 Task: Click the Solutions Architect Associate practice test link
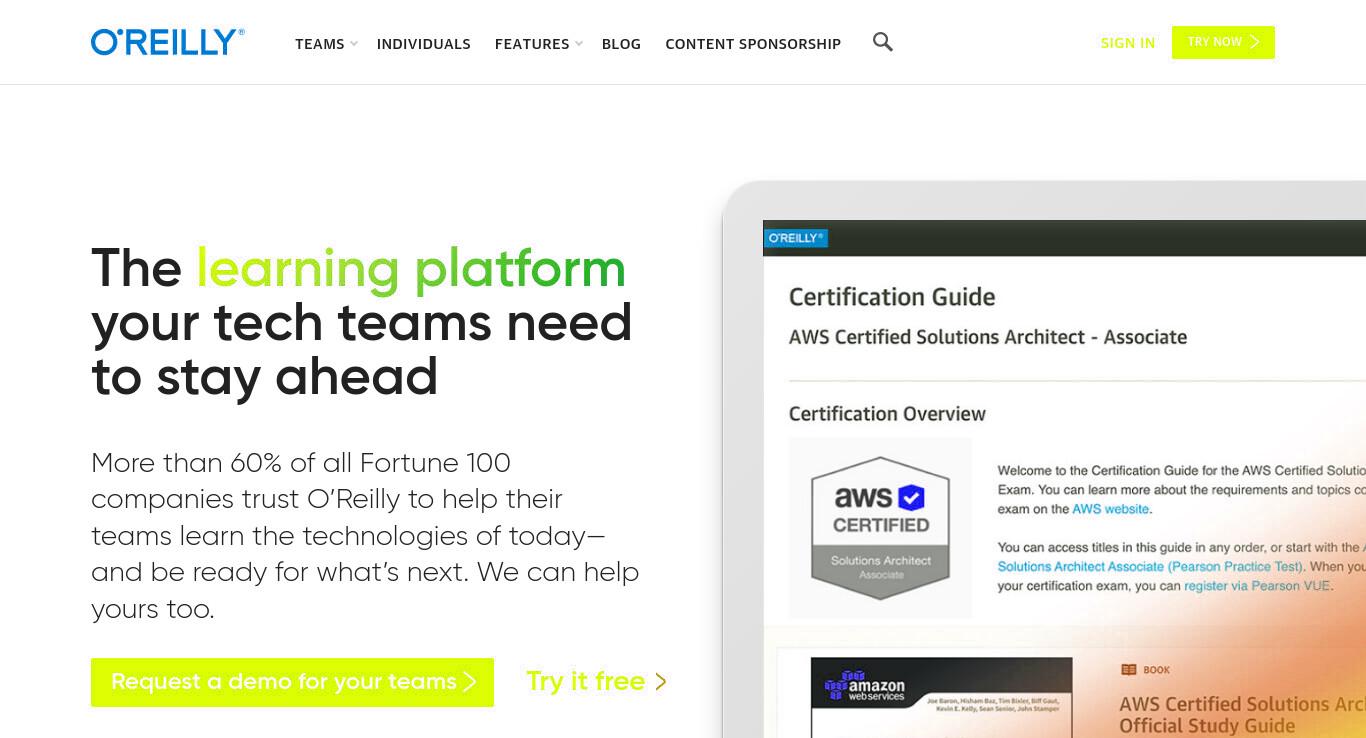pos(1150,567)
